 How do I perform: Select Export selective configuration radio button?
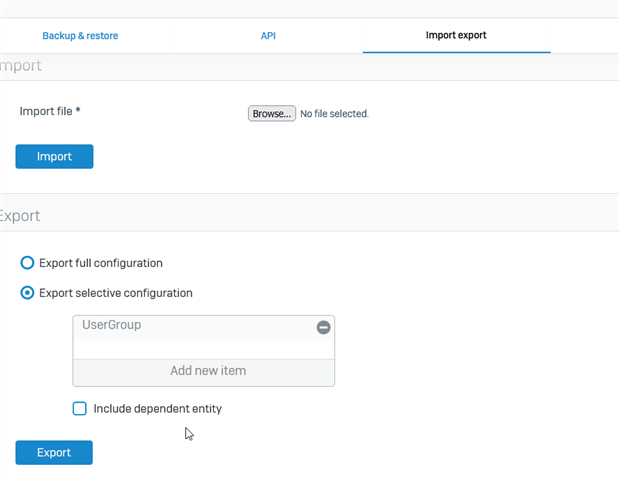[x=27, y=293]
